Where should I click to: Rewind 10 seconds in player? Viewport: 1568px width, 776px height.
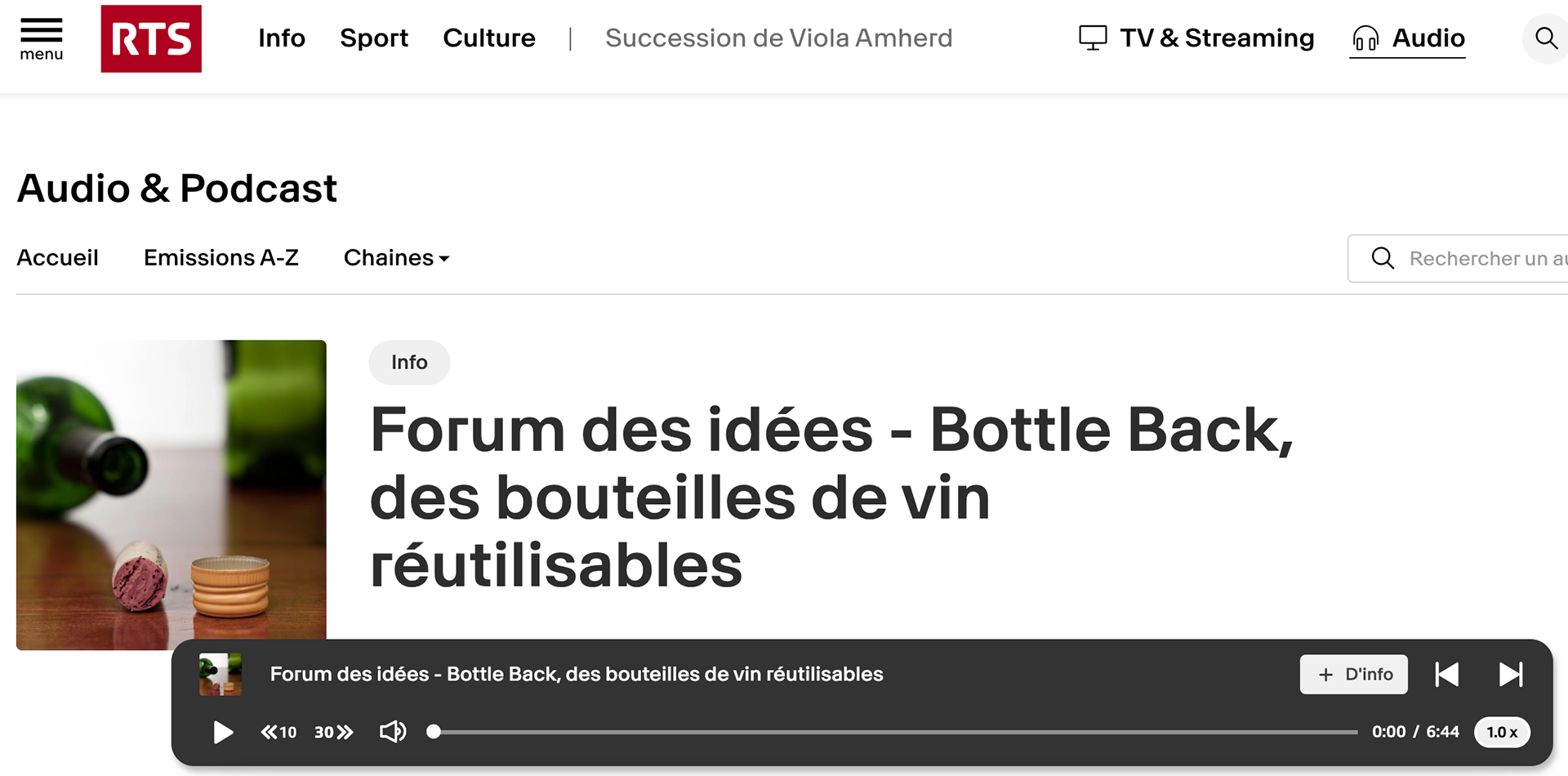point(278,732)
